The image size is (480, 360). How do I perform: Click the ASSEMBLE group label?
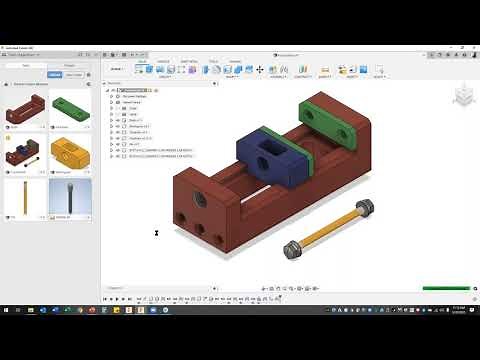coord(278,77)
